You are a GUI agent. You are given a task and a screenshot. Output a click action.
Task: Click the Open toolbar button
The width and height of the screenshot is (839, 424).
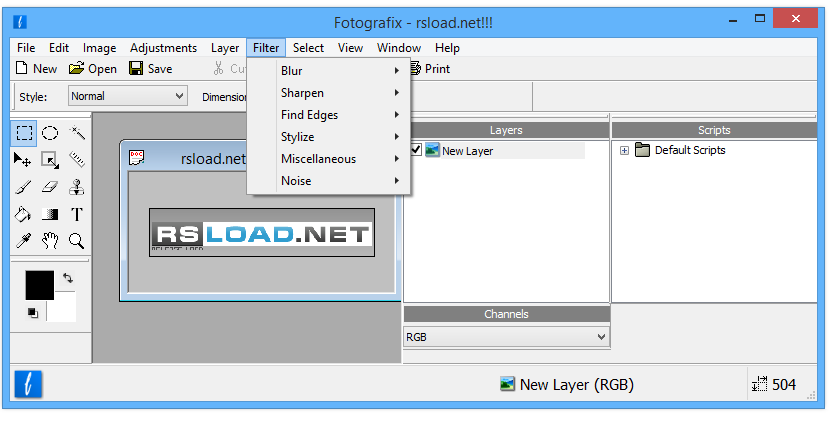coord(93,69)
